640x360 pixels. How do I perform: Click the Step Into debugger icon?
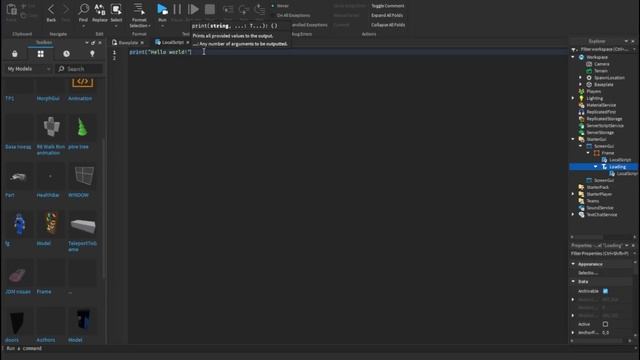pyautogui.click(x=228, y=9)
